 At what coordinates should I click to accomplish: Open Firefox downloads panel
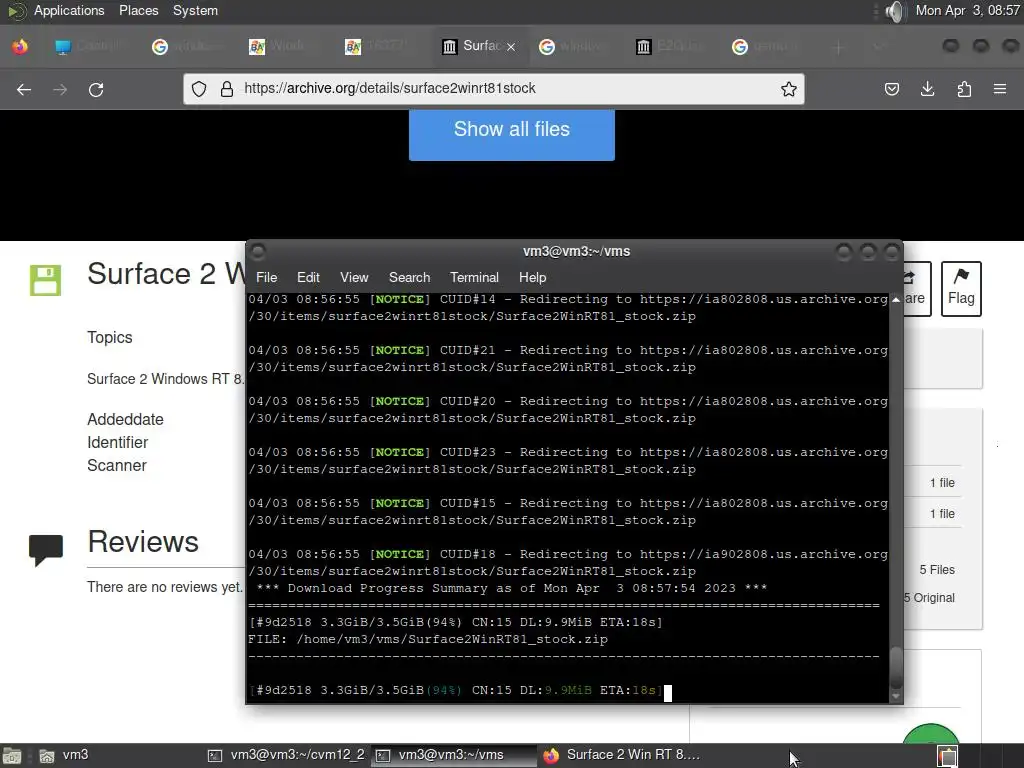[x=927, y=89]
